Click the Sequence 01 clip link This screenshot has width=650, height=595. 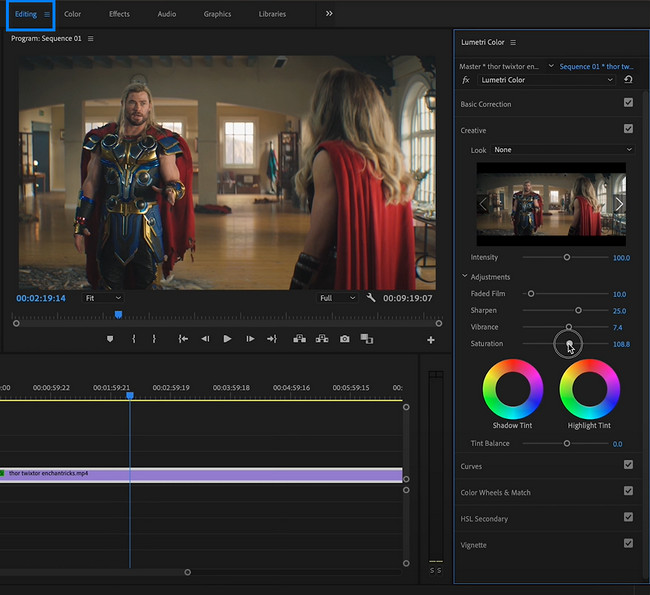pyautogui.click(x=596, y=66)
